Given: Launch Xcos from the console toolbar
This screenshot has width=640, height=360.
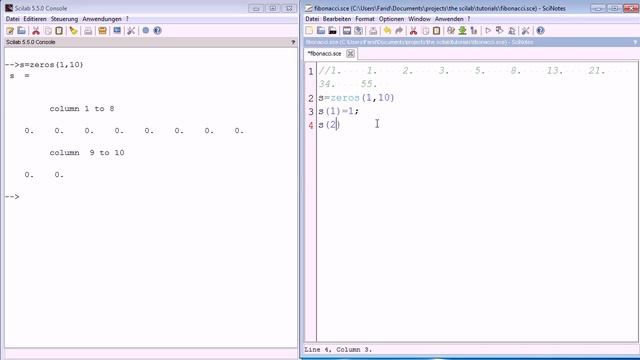Looking at the screenshot, I should 117,31.
